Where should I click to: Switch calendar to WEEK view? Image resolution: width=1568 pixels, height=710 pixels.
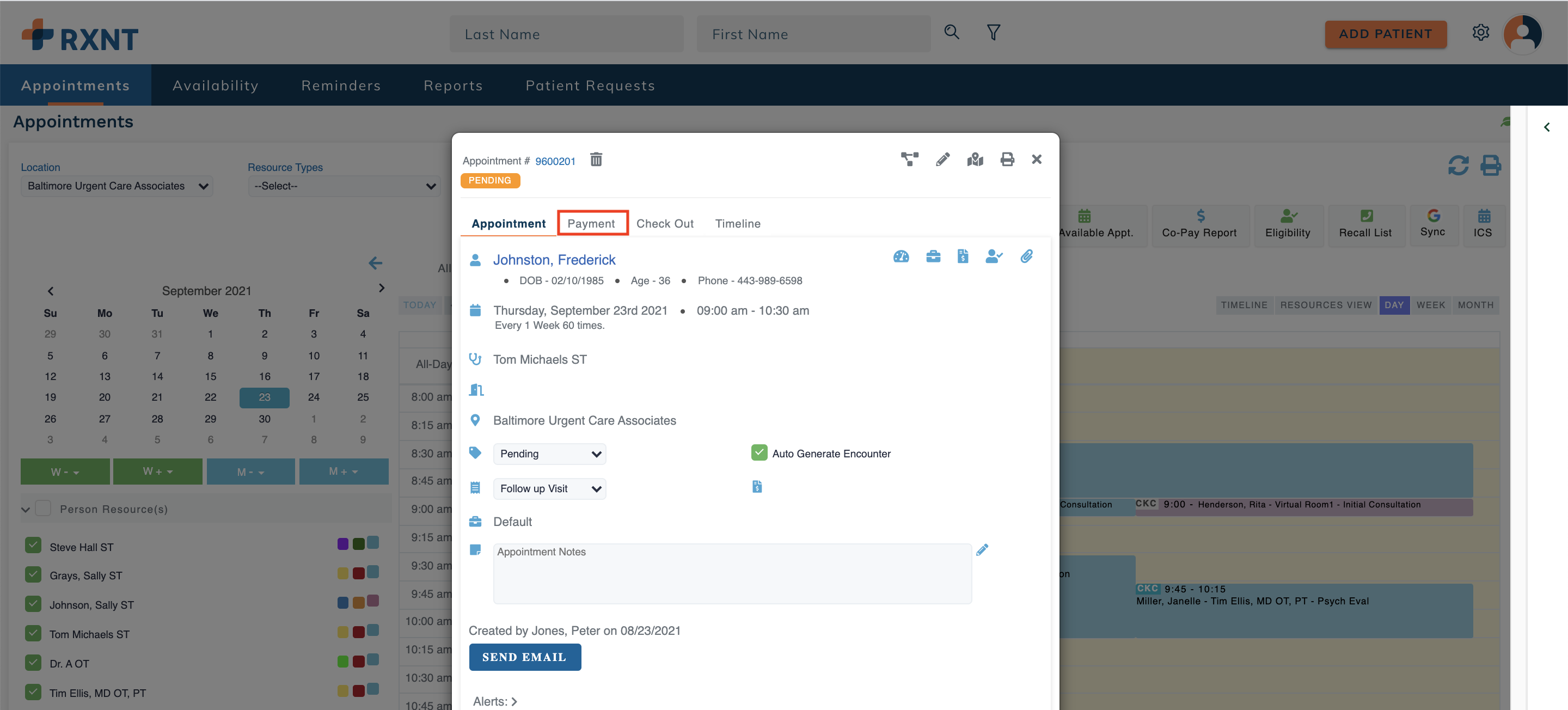tap(1430, 305)
